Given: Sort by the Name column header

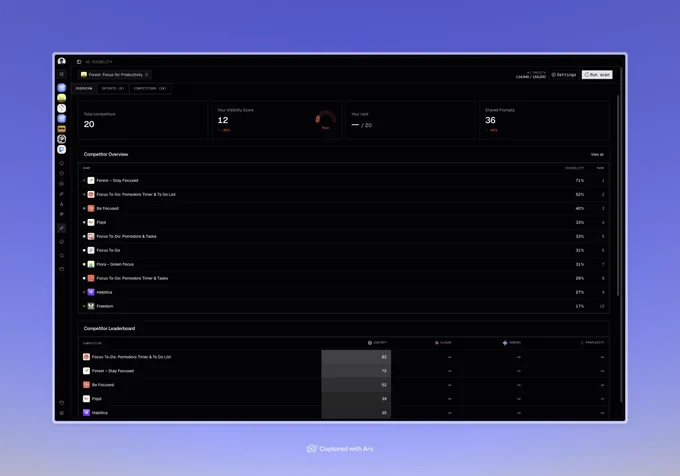Looking at the screenshot, I should 87,168.
